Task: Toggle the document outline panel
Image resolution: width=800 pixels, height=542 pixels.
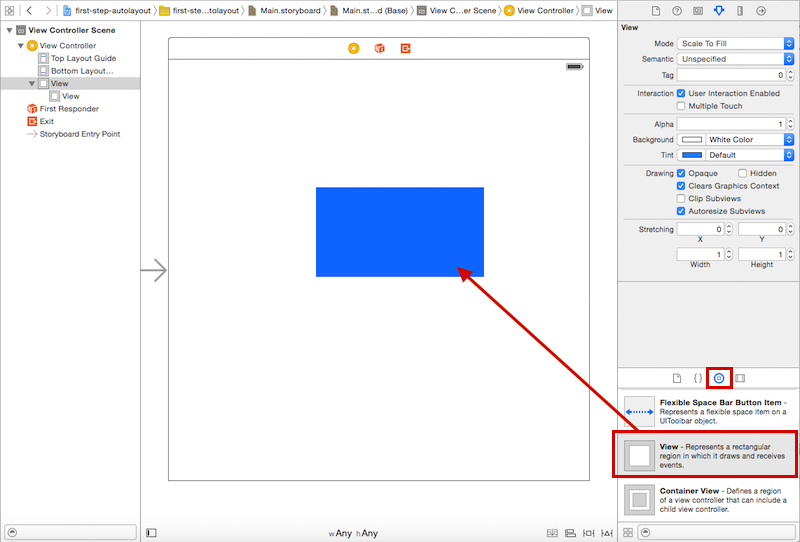Action: click(x=151, y=533)
